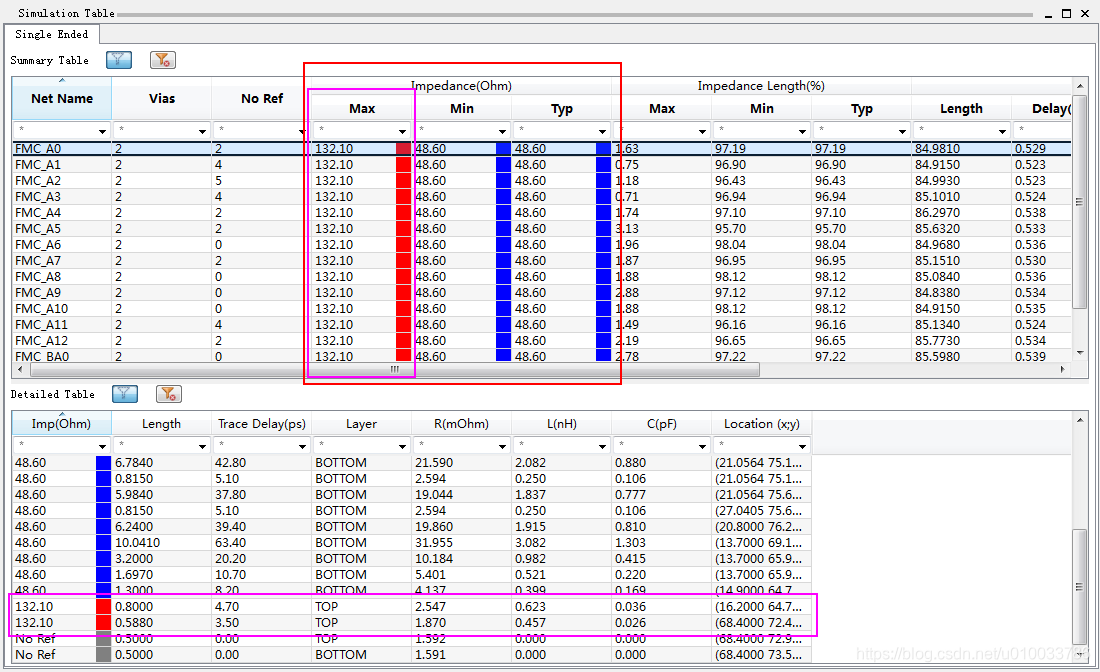
Task: Sort by the Net Name column header
Action: [x=62, y=99]
